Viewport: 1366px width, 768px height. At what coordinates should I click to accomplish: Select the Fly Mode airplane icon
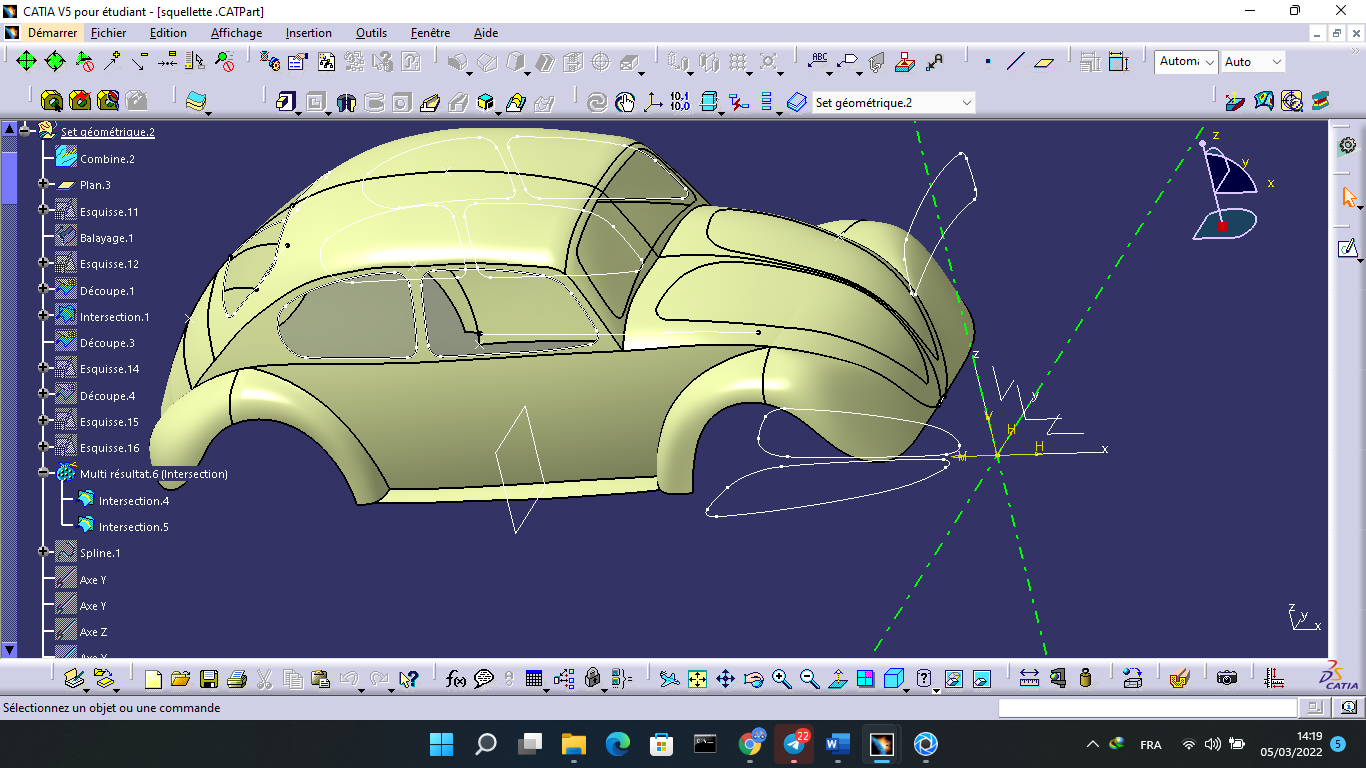668,678
